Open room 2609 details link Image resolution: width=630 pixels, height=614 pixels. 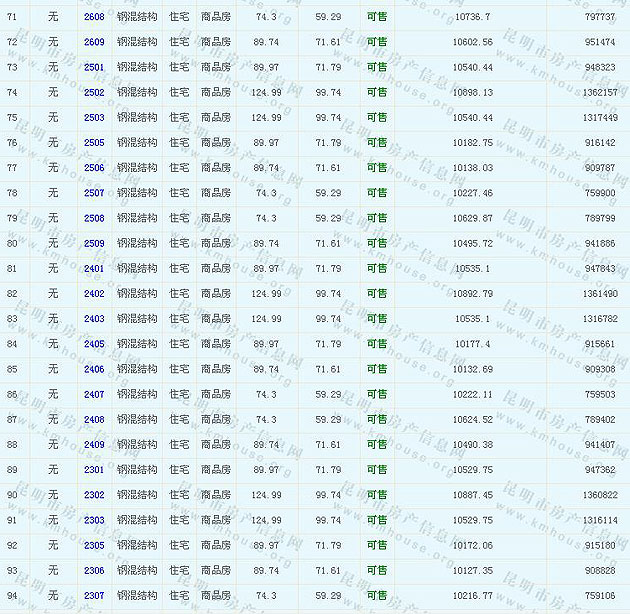pyautogui.click(x=94, y=42)
